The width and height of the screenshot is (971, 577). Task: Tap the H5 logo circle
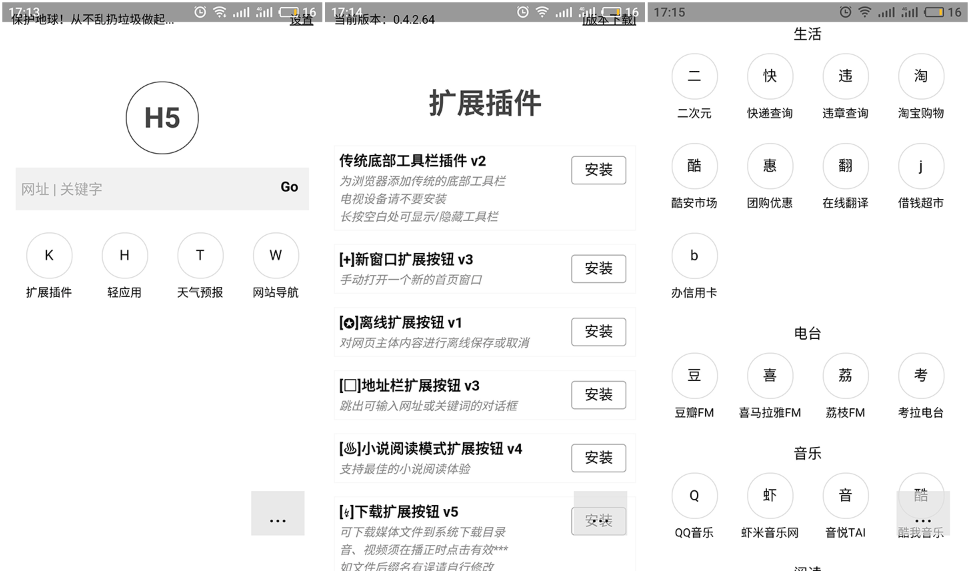click(x=162, y=118)
